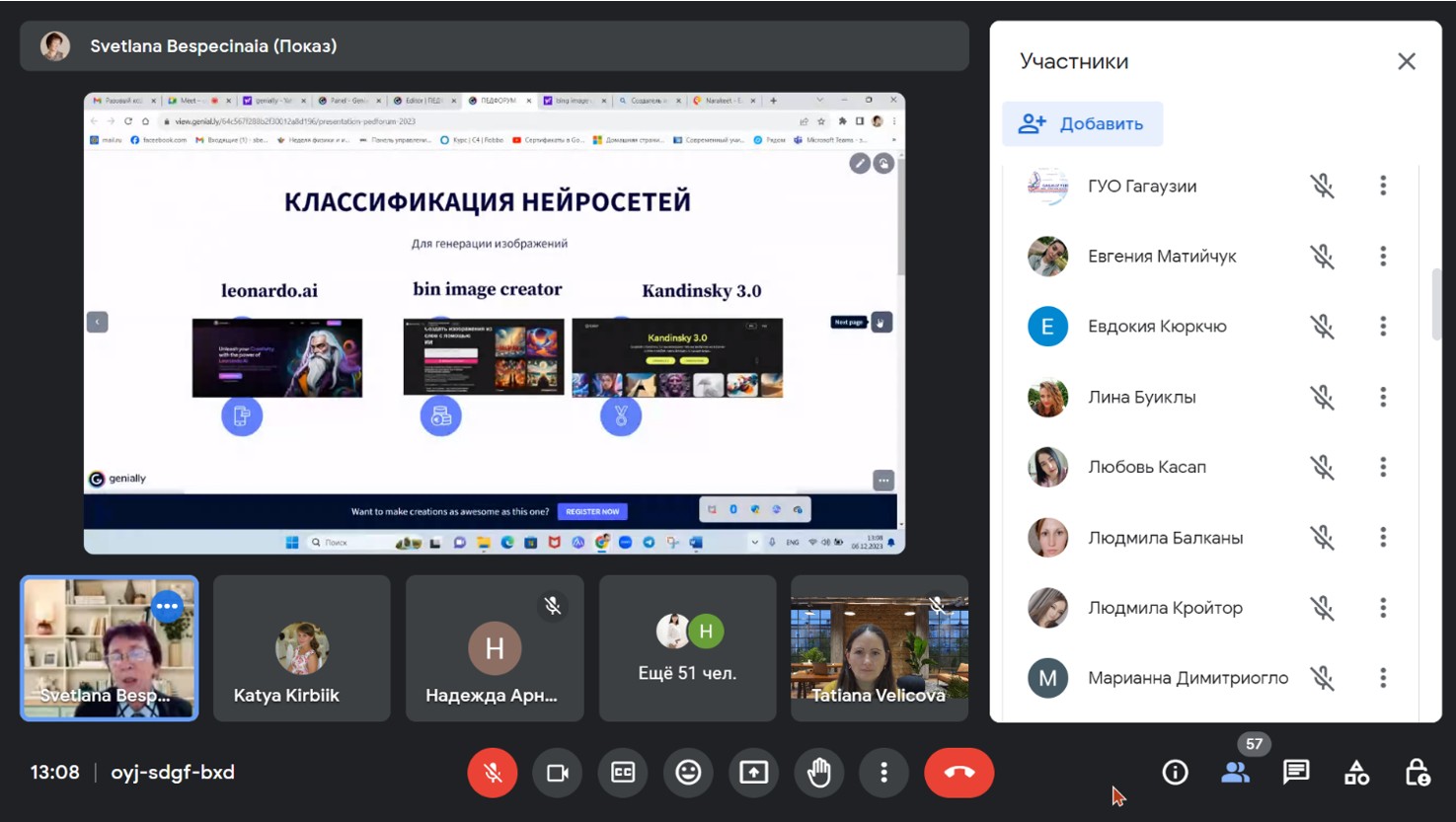This screenshot has height=822, width=1456.
Task: Open more options menu in call bar
Action: [x=883, y=773]
